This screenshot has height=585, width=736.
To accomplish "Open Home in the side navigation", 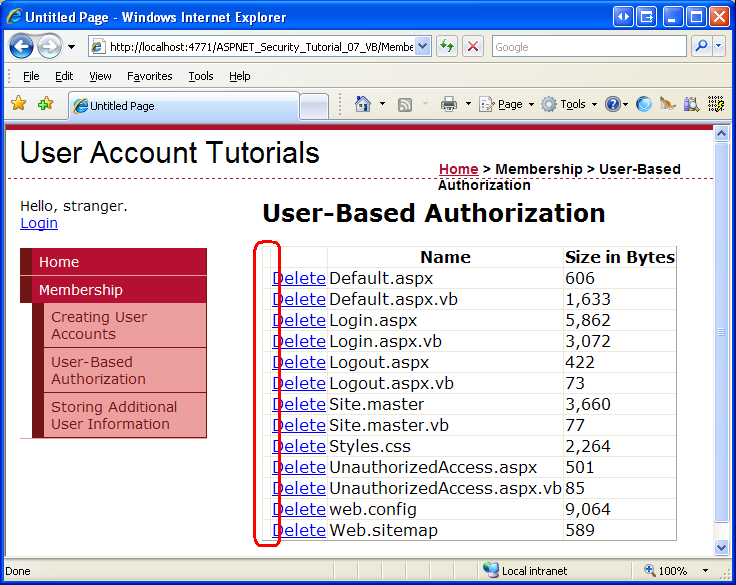I will pos(114,262).
